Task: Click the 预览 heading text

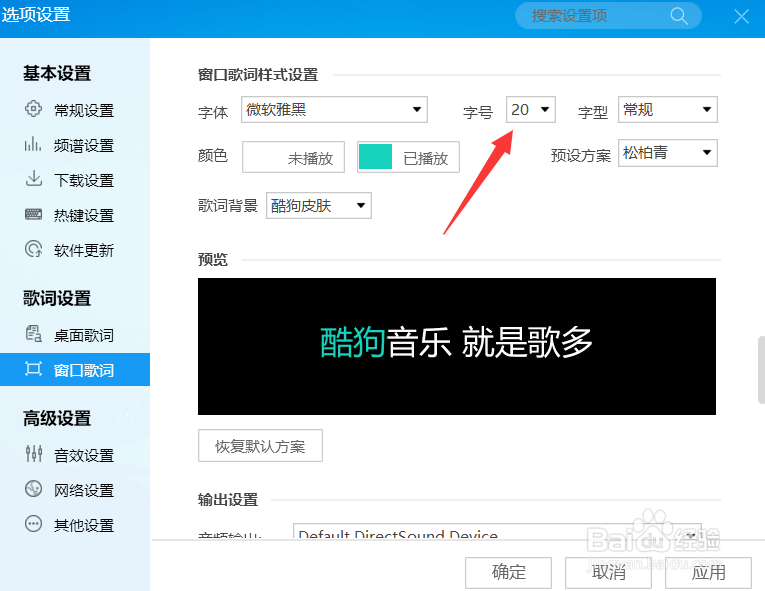Action: pos(213,260)
